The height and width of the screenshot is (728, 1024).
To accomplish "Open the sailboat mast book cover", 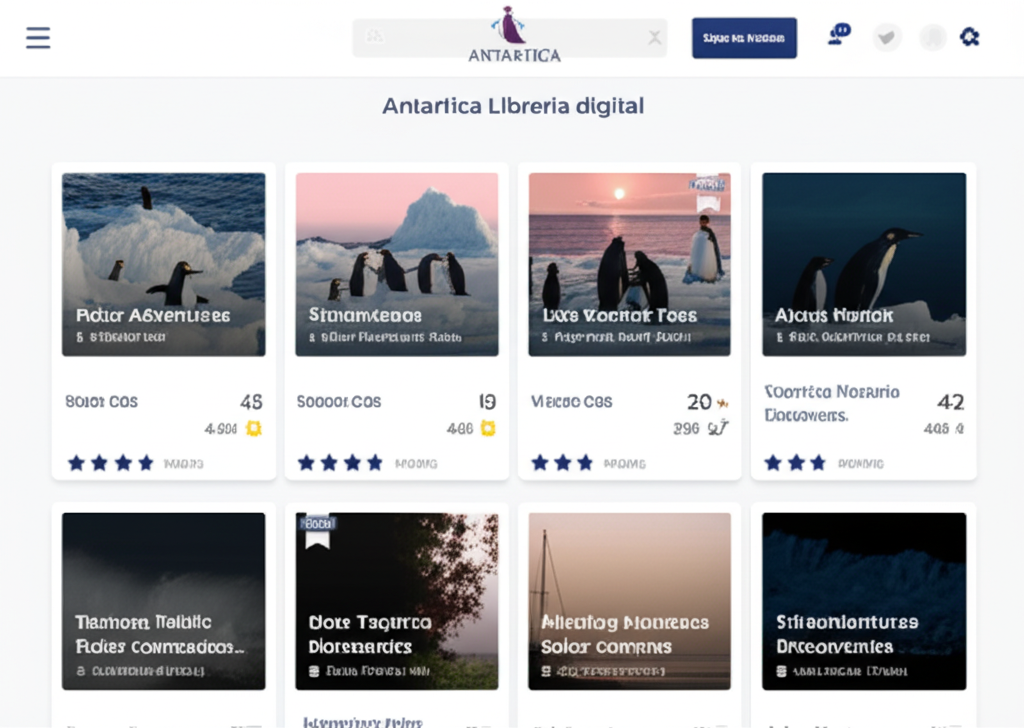I will pos(630,601).
